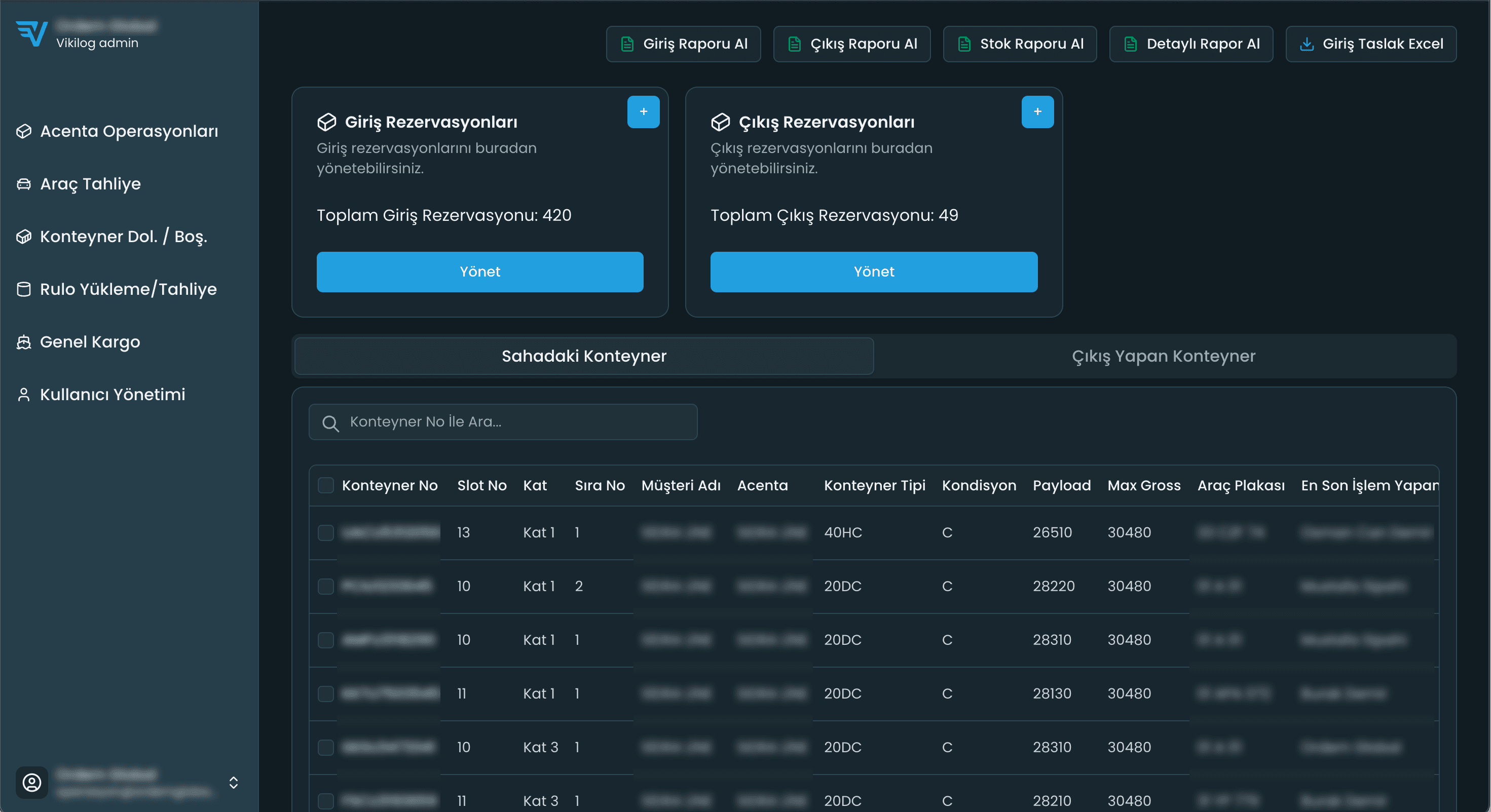1491x812 pixels.
Task: Toggle the select-all checkbox in table header
Action: click(326, 485)
